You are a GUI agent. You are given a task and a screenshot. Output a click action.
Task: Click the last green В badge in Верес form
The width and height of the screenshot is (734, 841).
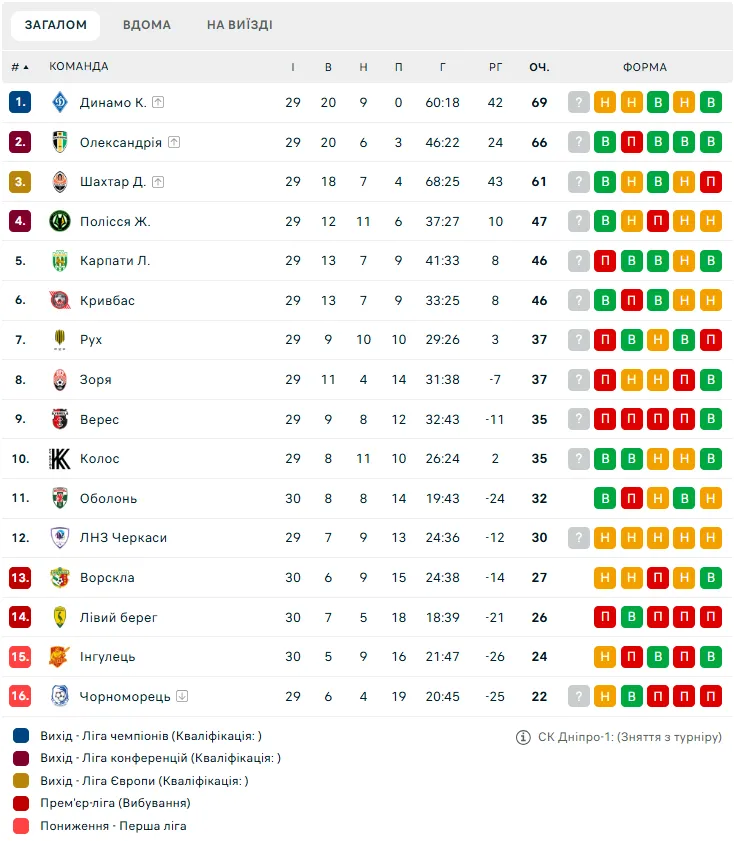(x=710, y=419)
